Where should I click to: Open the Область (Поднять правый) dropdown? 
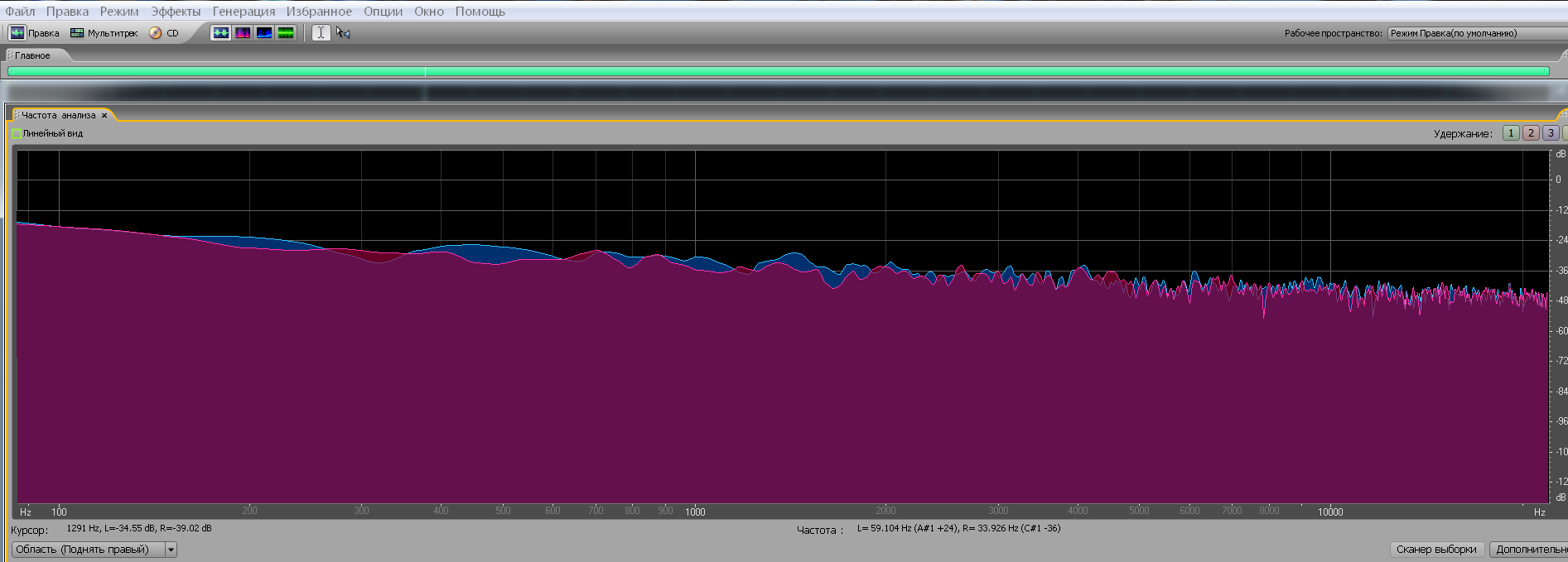(x=171, y=550)
